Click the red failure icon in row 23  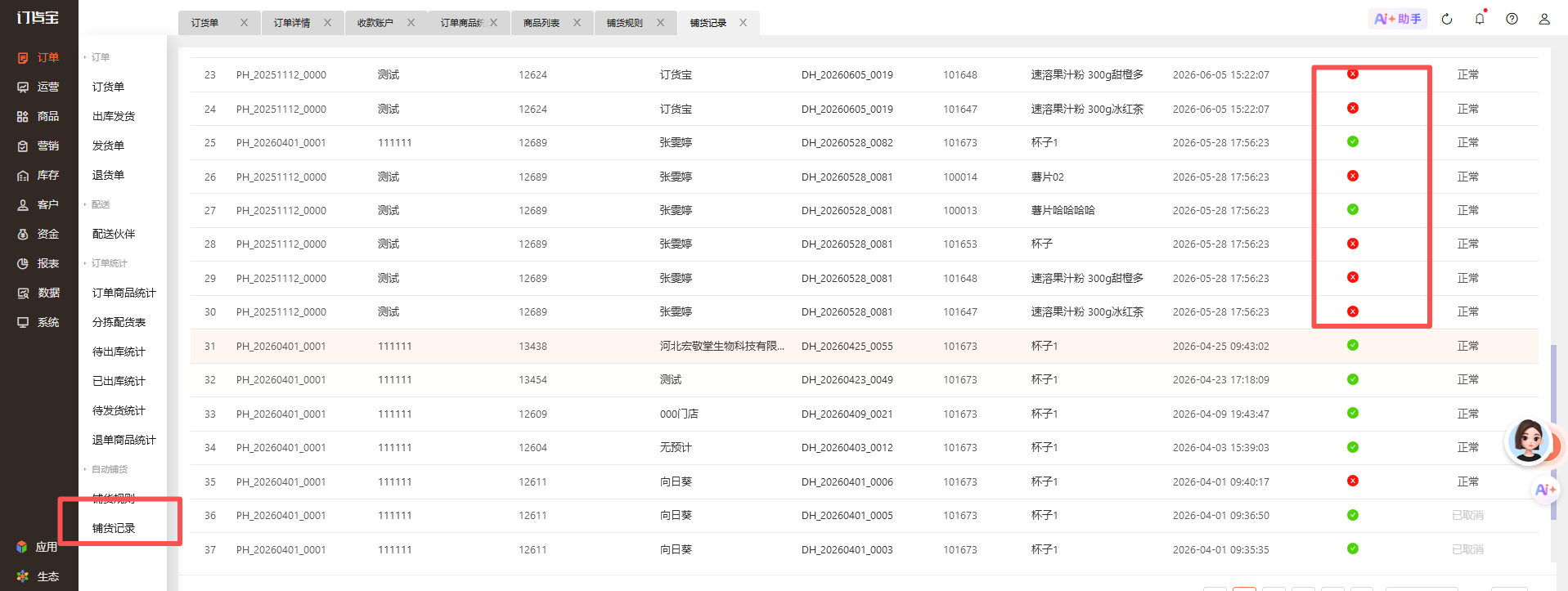1353,74
